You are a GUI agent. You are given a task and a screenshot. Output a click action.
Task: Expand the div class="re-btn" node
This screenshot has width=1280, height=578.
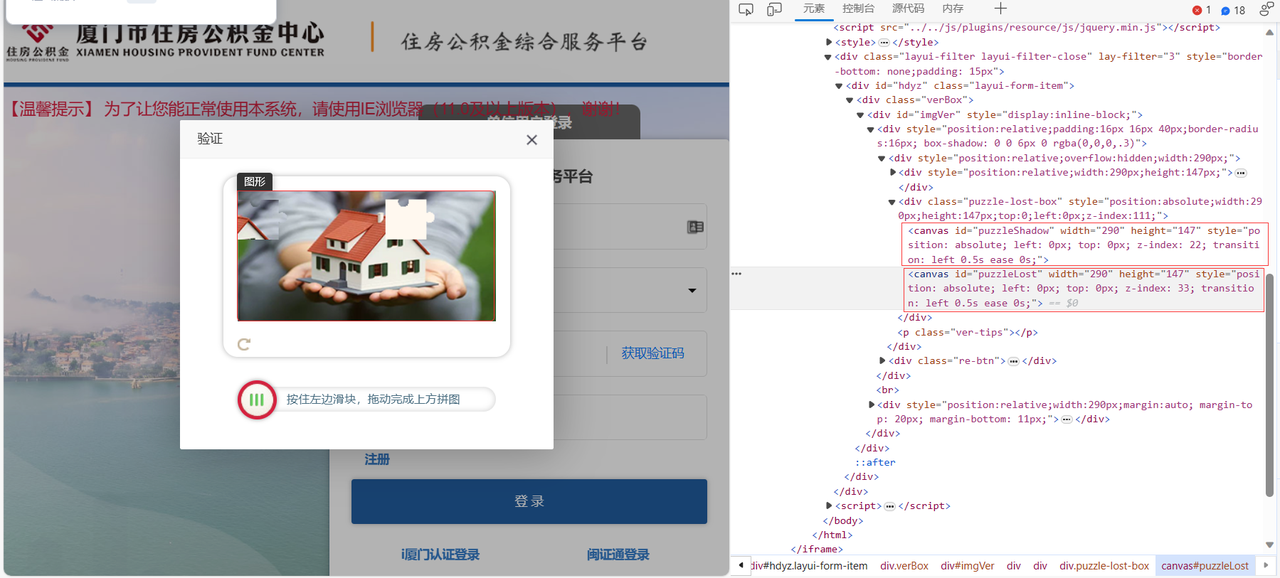(x=882, y=361)
